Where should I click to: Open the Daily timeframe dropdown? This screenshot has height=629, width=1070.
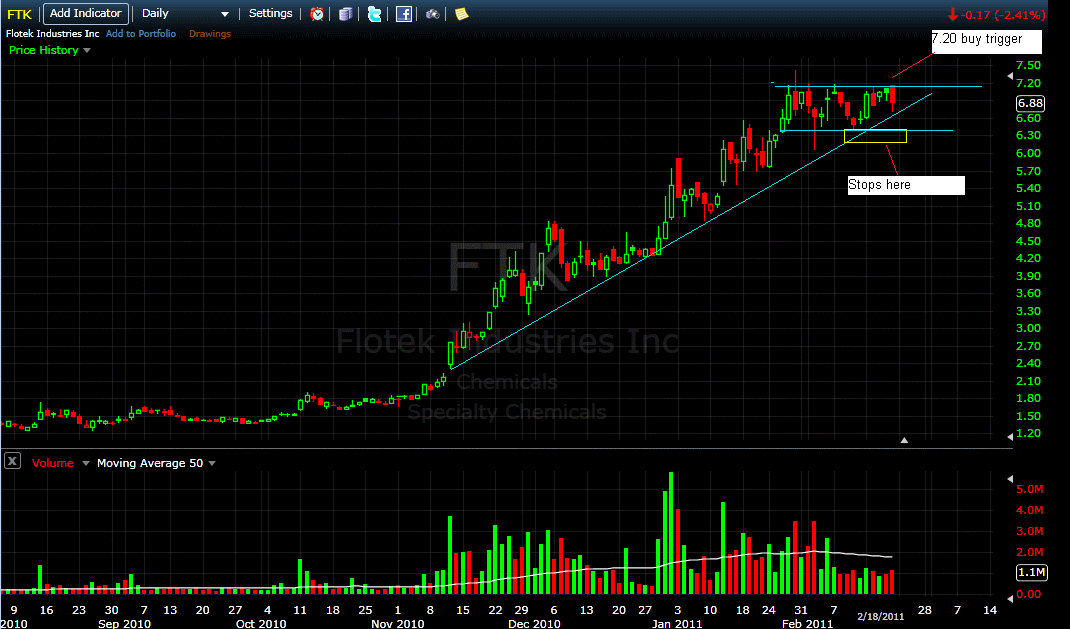click(186, 14)
